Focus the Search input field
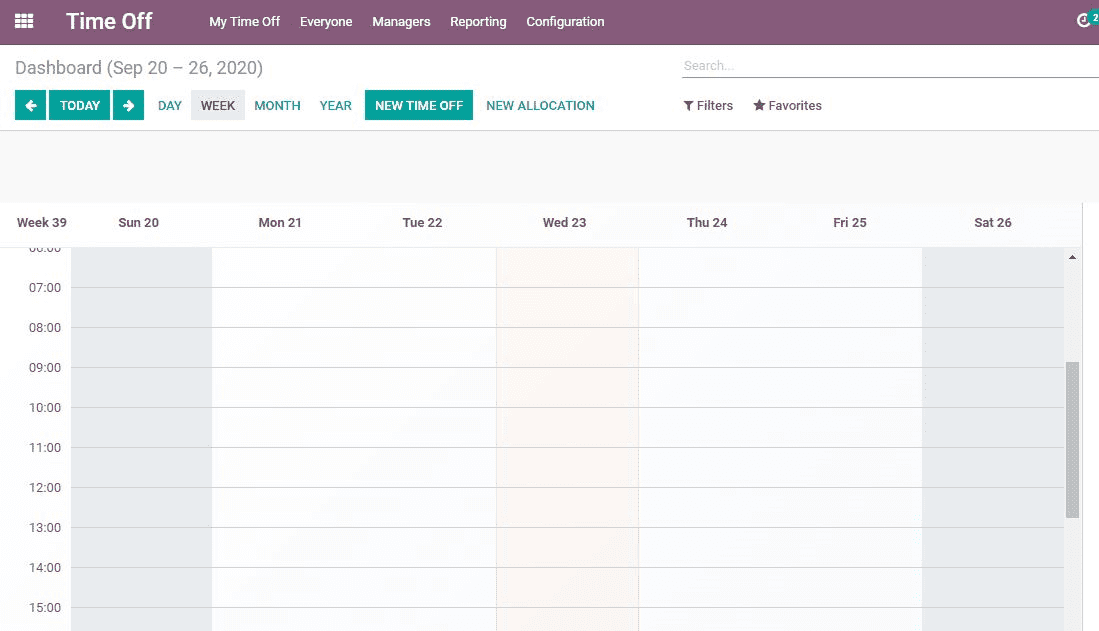 890,66
